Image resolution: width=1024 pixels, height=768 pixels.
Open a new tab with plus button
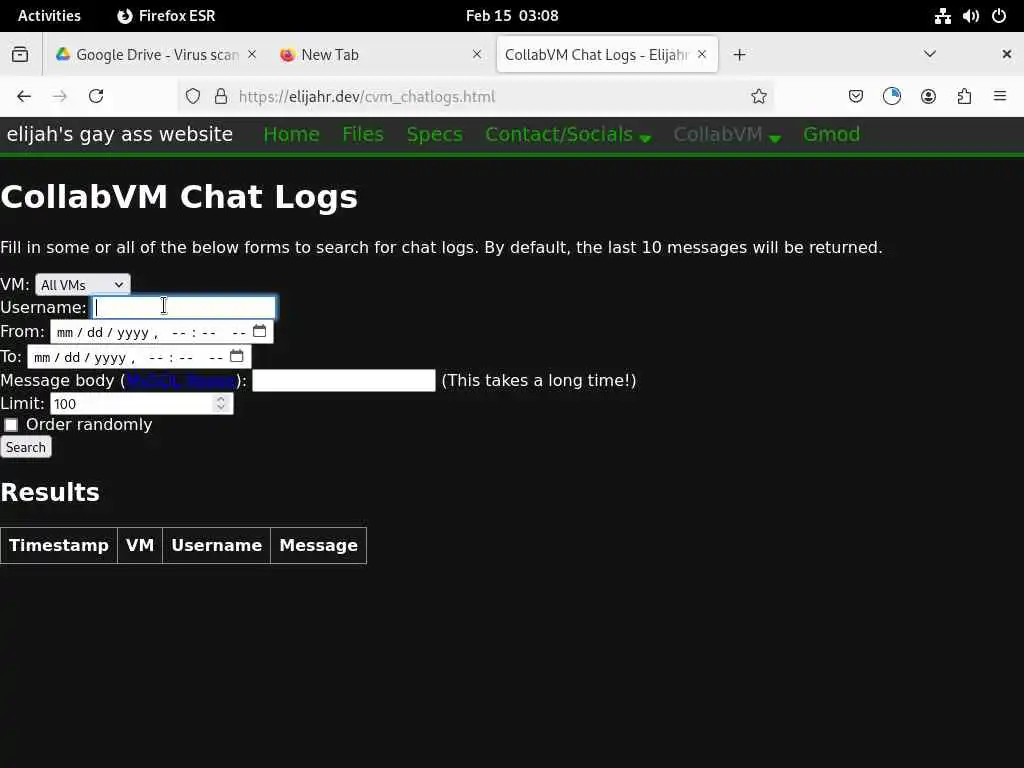[739, 54]
